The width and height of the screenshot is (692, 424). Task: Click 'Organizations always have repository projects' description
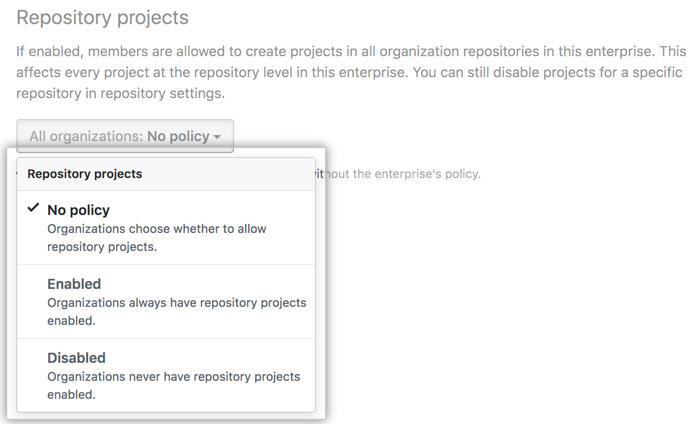click(176, 303)
